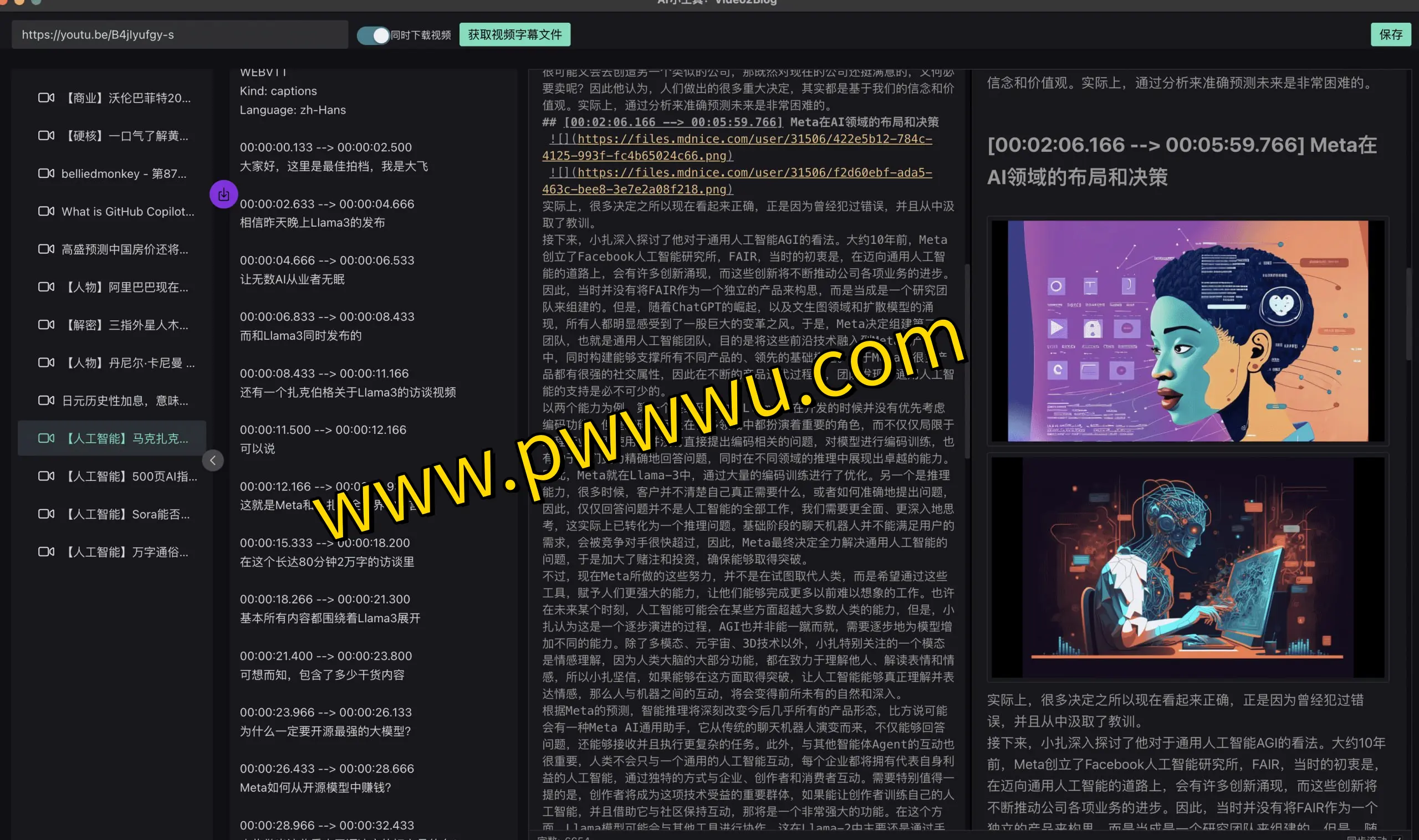Click the camcorder icon next to 日元历史性加息 entry
Screen dimensions: 1419x840
tap(47, 400)
